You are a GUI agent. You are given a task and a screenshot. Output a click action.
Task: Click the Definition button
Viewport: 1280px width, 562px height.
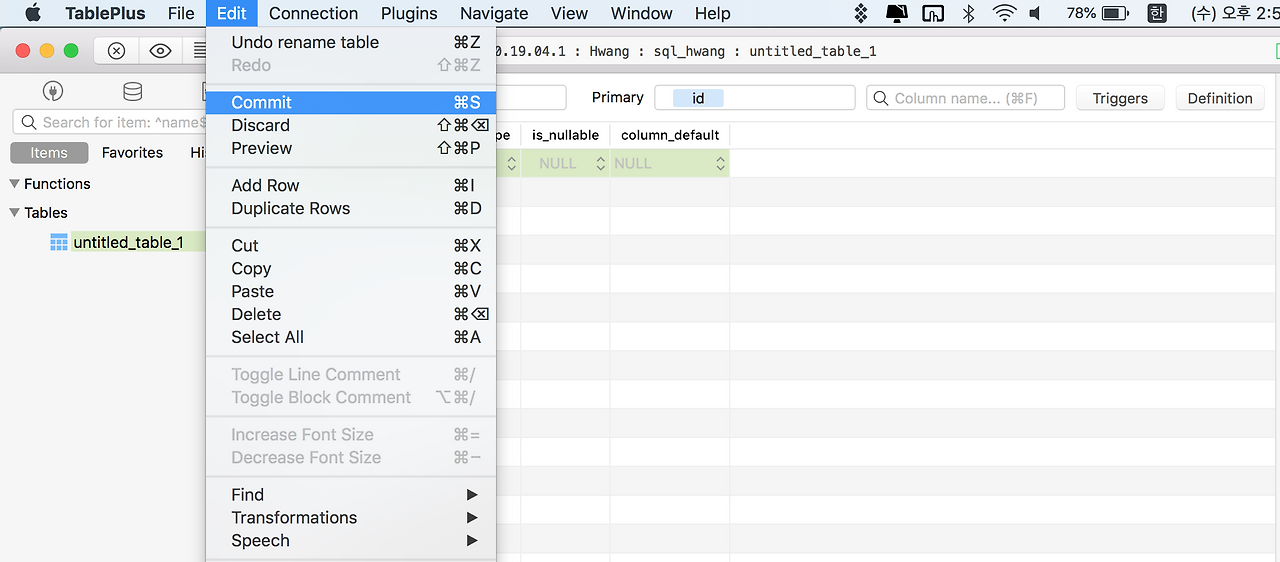[x=1220, y=98]
